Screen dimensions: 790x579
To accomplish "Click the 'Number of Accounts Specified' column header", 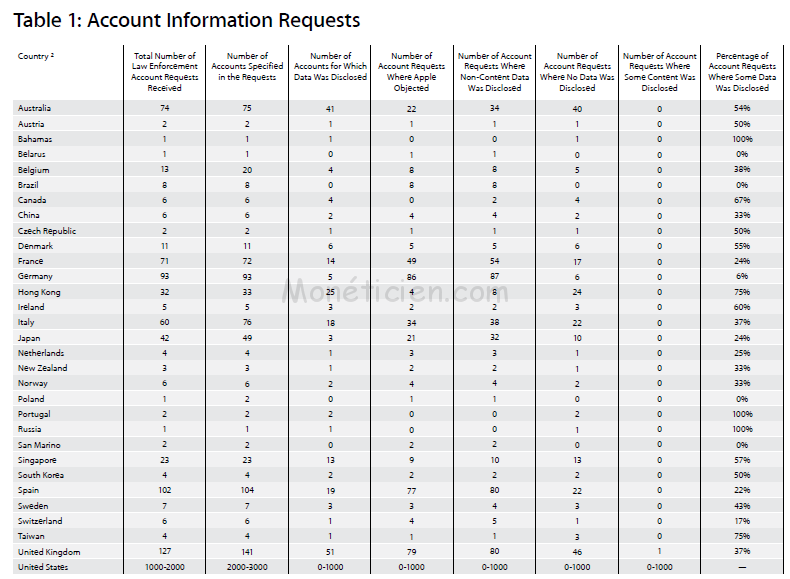I will click(x=248, y=66).
